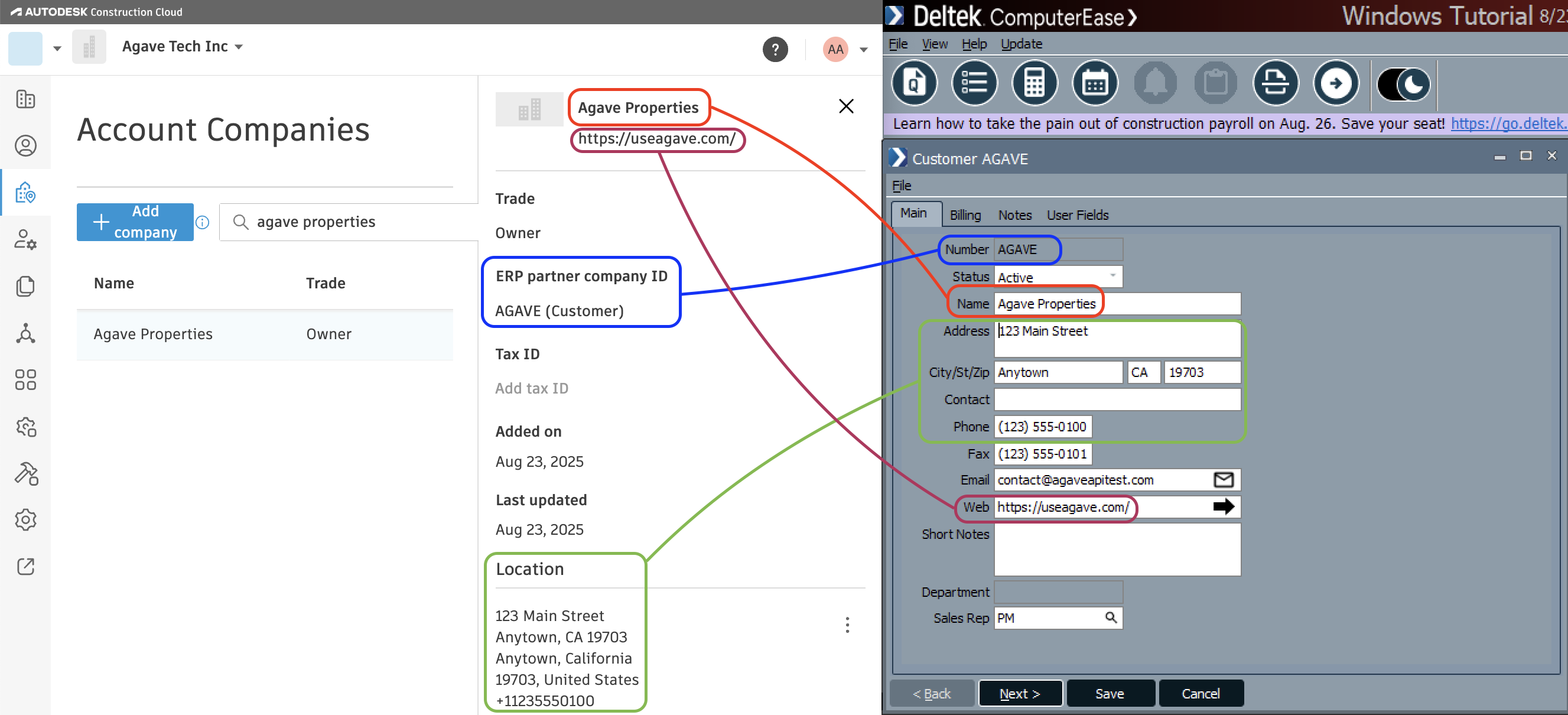The image size is (1568, 715).
Task: Click the info icon beside Add company
Action: [x=203, y=222]
